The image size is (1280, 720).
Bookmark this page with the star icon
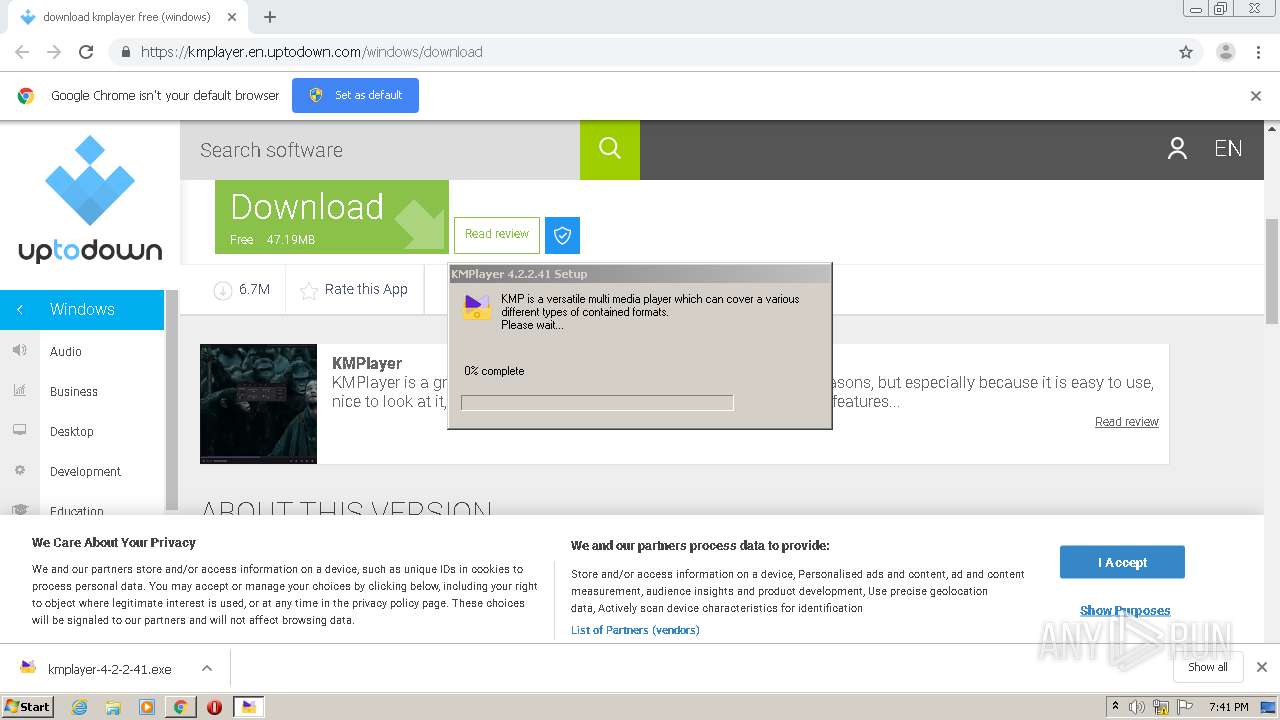tap(1186, 52)
